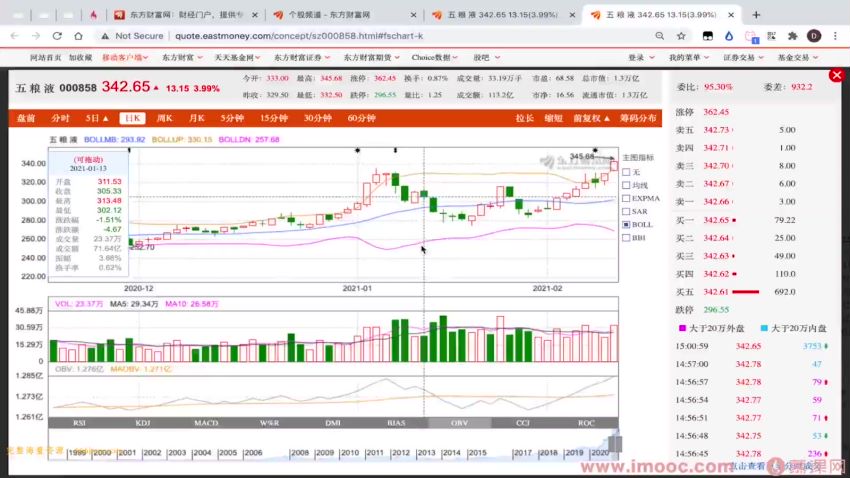Close the 东方财富网 财经门户 tab
The width and height of the screenshot is (850, 478).
point(255,15)
